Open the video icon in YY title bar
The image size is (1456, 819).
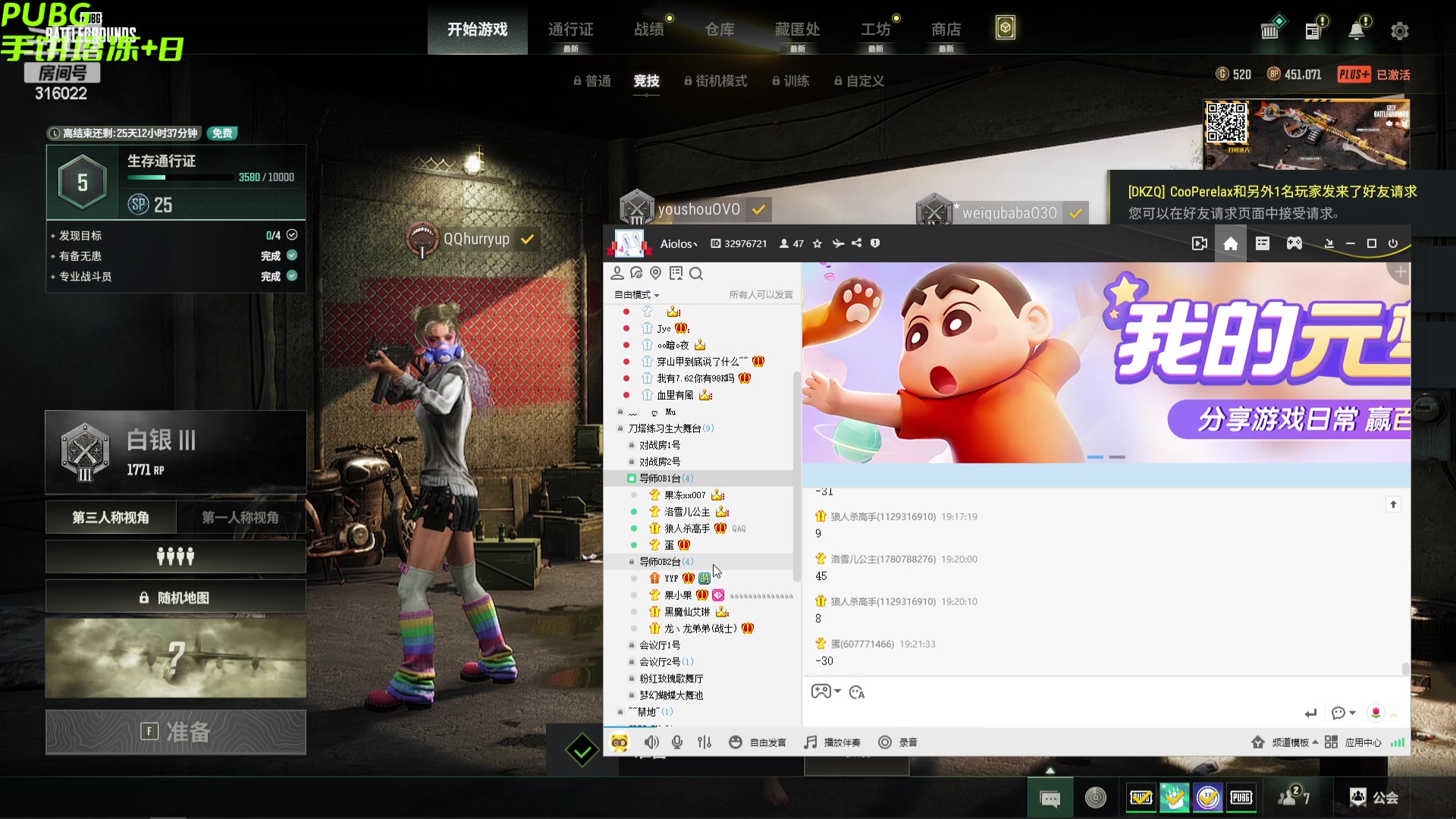1199,243
